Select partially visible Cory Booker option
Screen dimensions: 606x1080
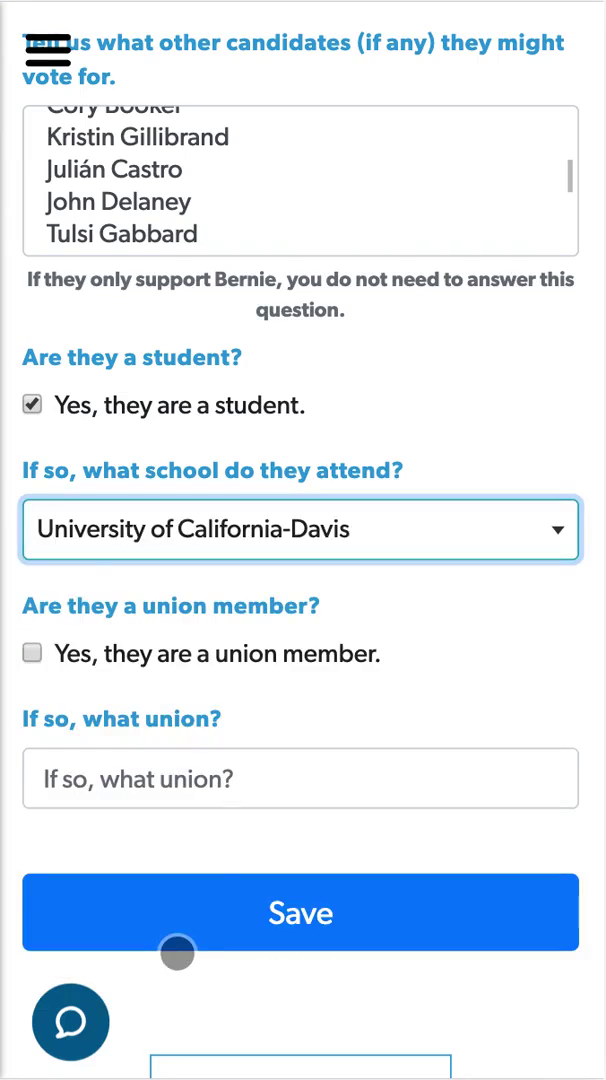coord(113,109)
